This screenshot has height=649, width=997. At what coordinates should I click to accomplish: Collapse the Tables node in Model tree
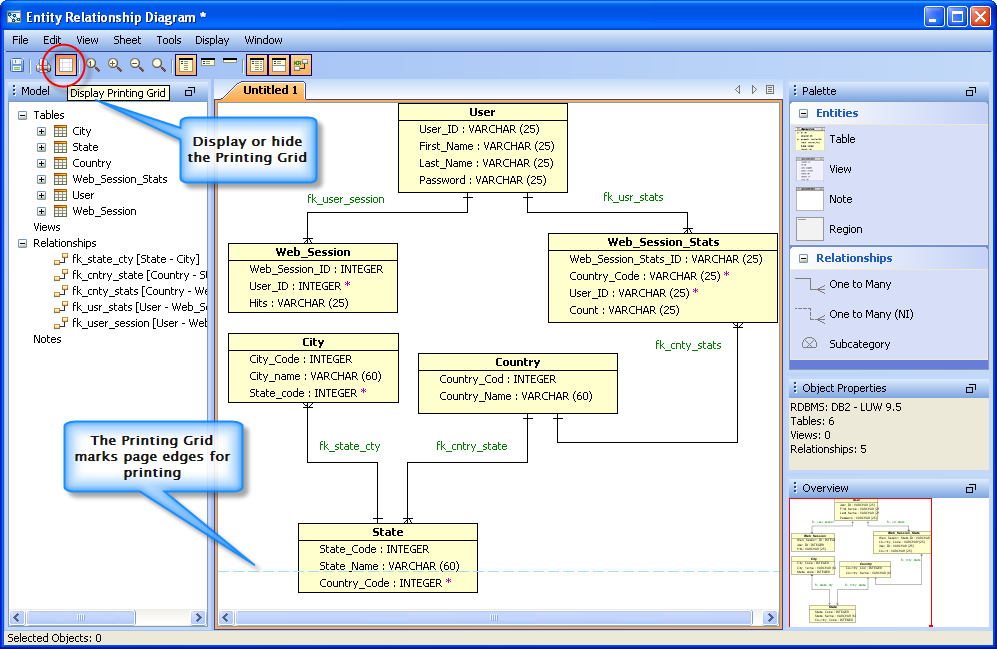point(23,115)
